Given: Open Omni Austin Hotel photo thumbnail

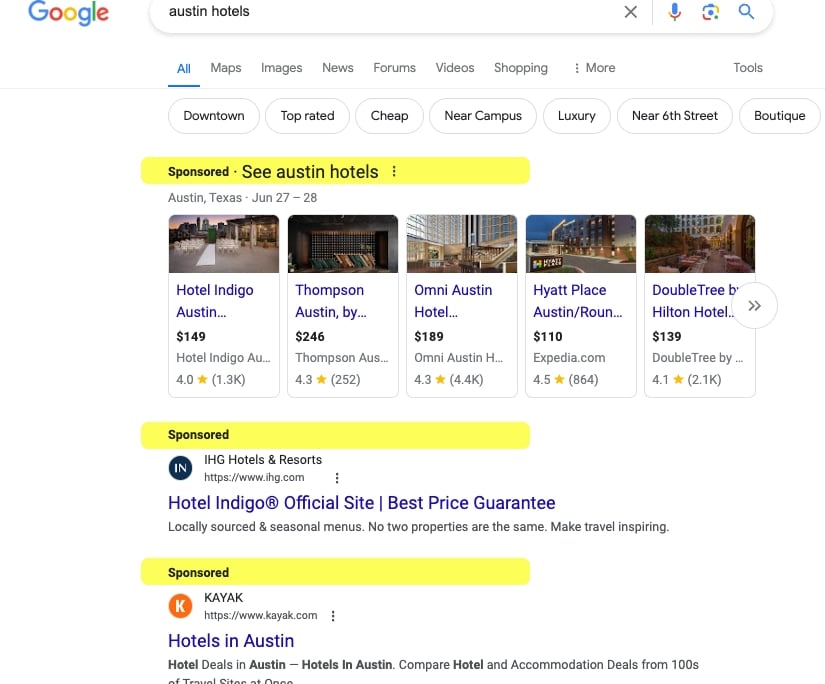Looking at the screenshot, I should coord(461,244).
